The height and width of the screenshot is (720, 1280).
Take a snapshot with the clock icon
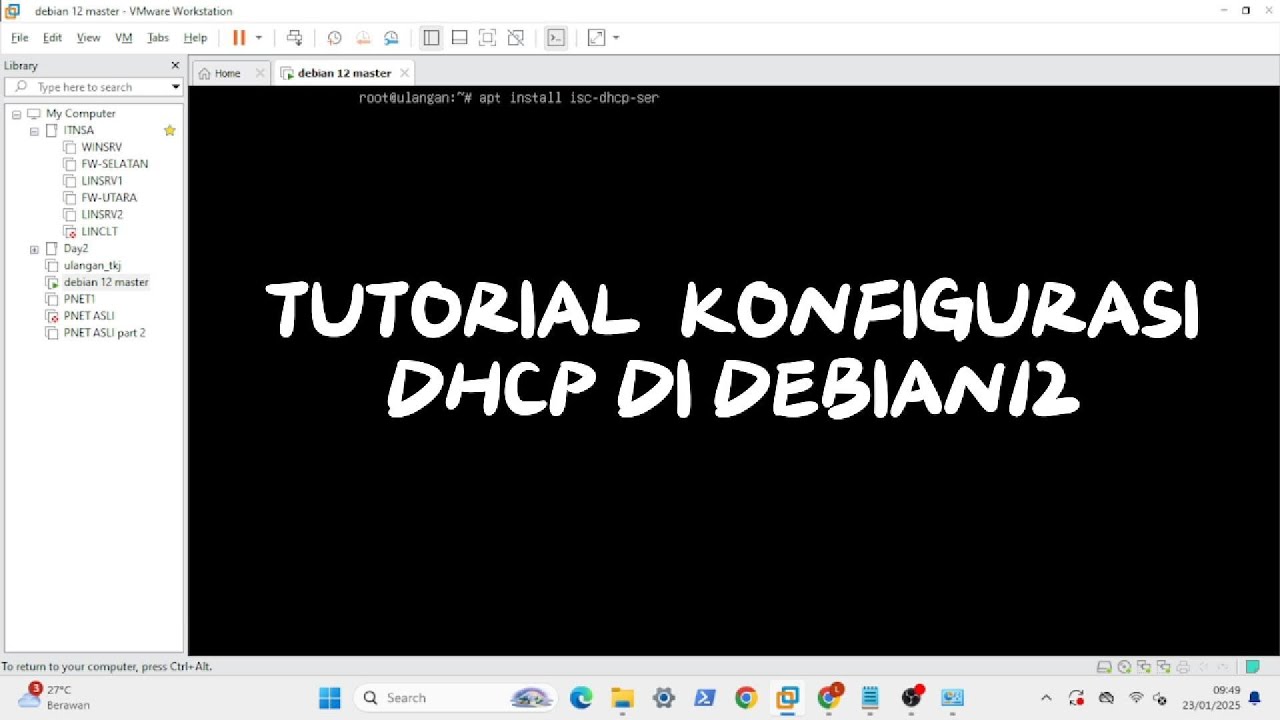pyautogui.click(x=335, y=38)
